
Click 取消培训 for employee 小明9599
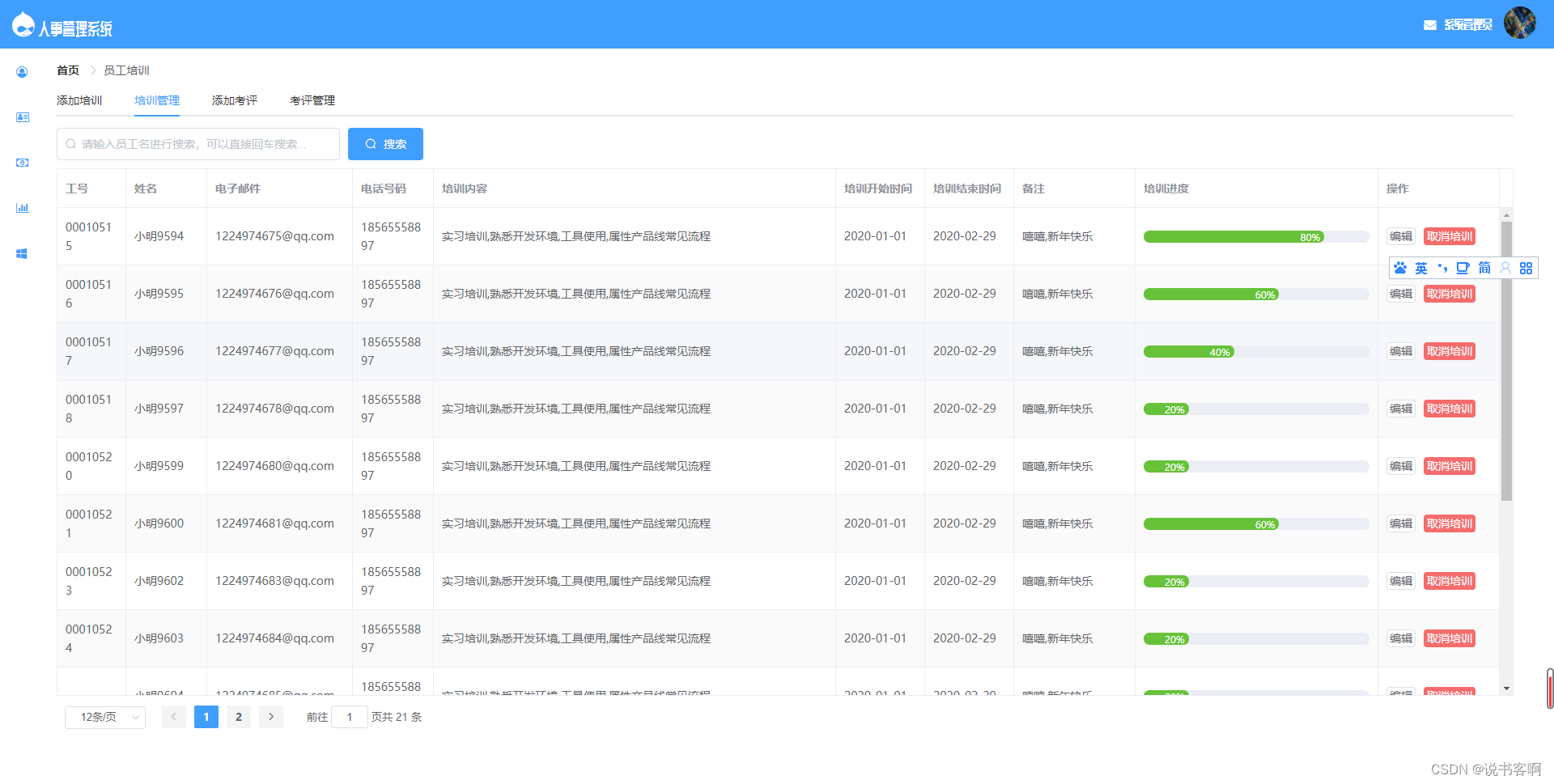pos(1450,466)
